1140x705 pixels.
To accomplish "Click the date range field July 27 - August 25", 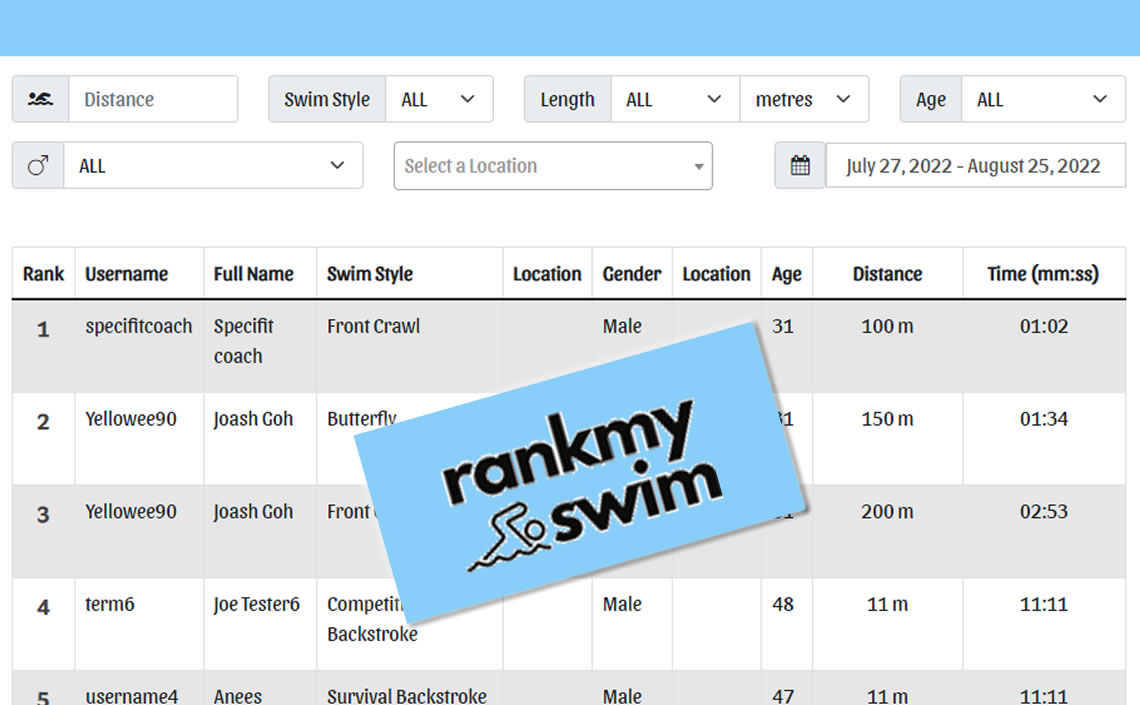I will 975,166.
